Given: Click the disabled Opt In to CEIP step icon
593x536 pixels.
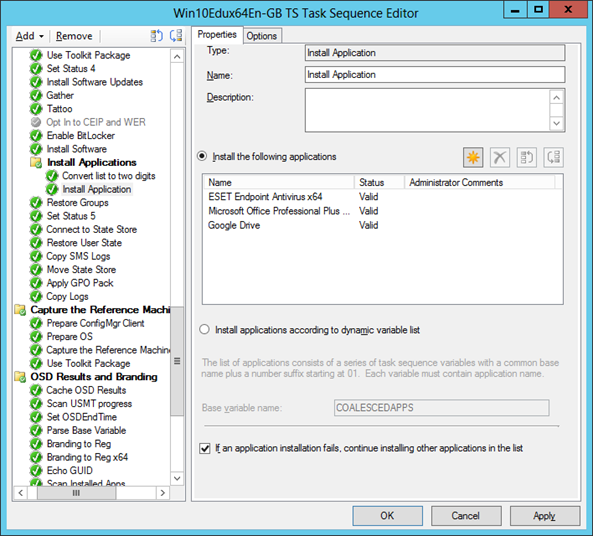Looking at the screenshot, I should 36,122.
